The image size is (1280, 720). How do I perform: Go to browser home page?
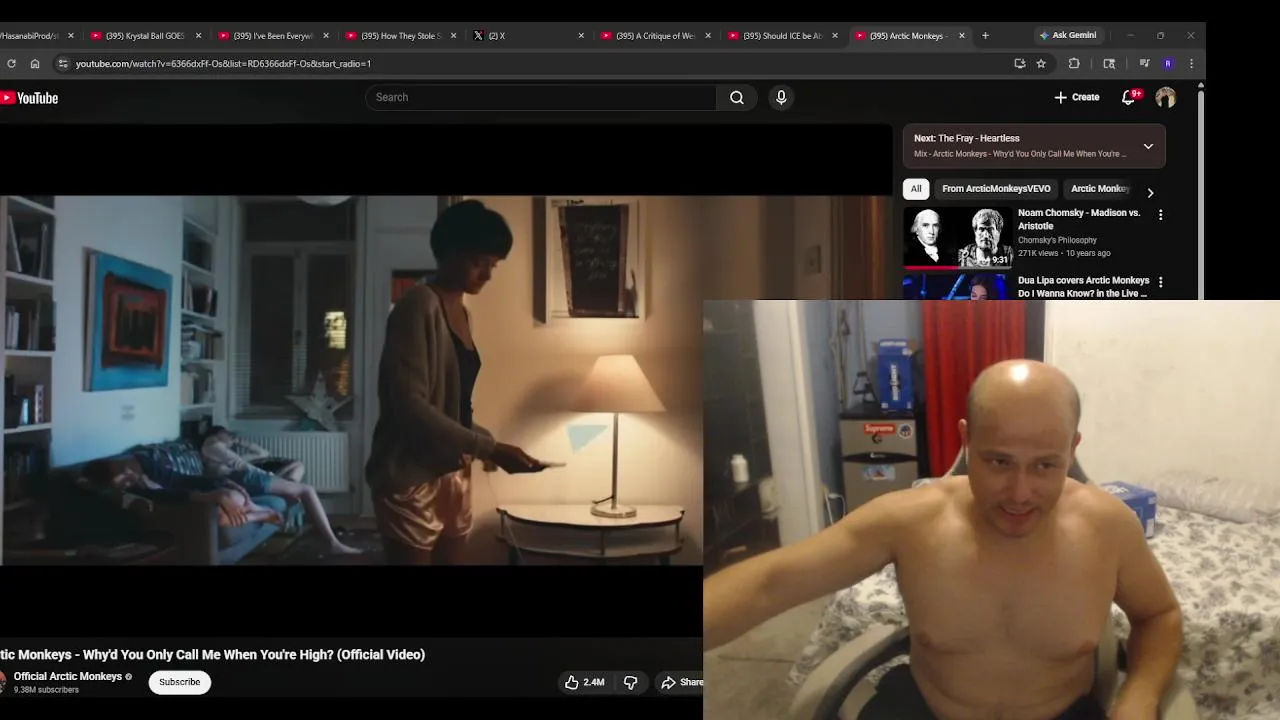click(35, 63)
